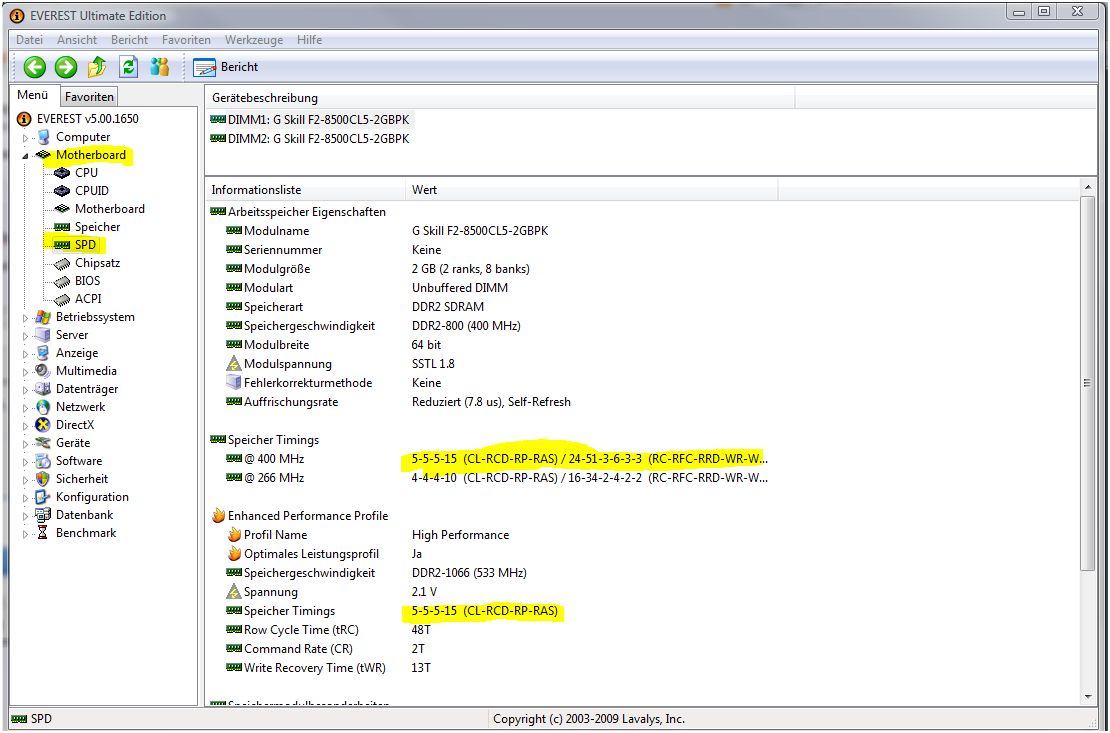
Task: Click the ACPI icon in the tree
Action: [63, 300]
